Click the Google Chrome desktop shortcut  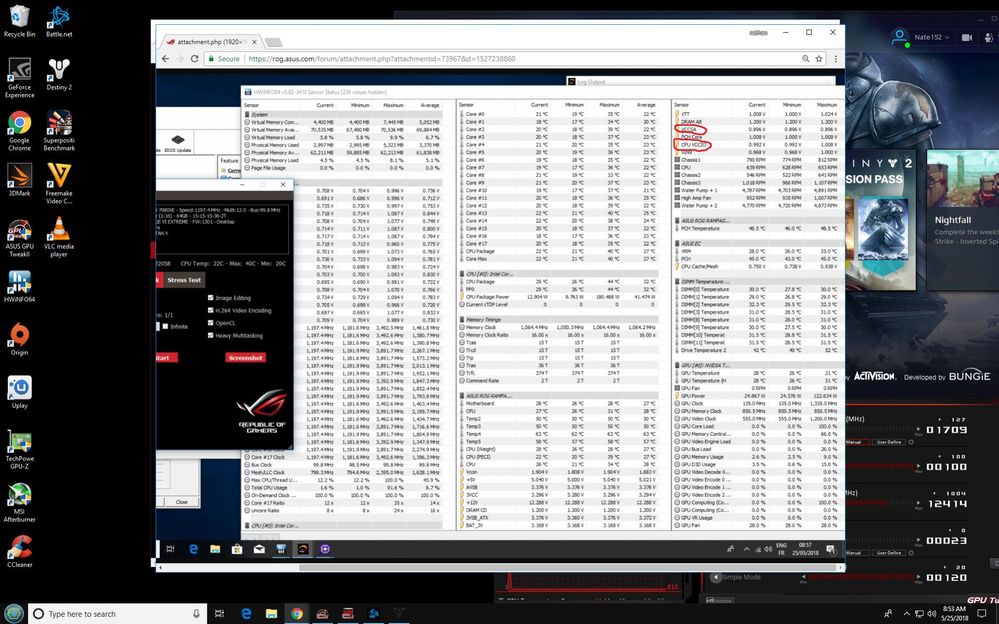[19, 131]
